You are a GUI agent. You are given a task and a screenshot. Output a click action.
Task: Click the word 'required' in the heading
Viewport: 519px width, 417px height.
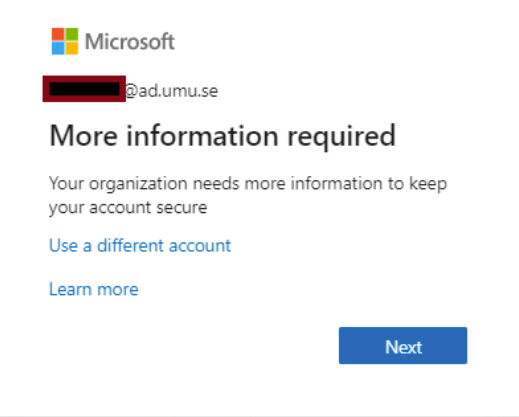click(341, 137)
